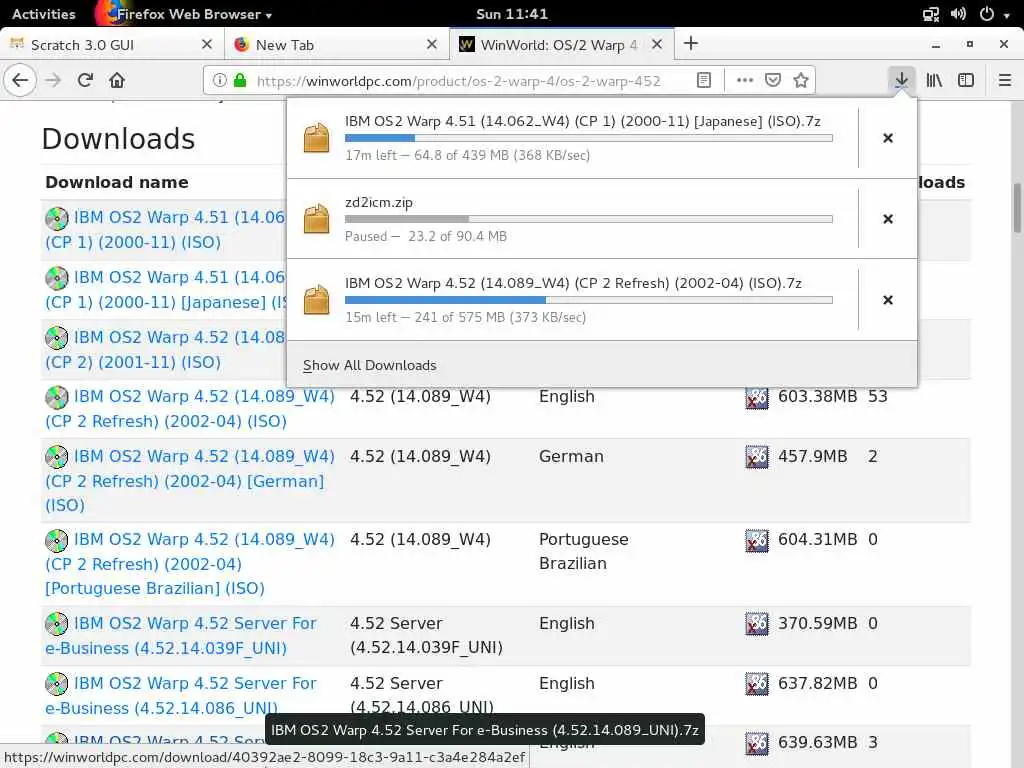Click the platform icon next to 639.63MB
This screenshot has height=768, width=1024.
point(757,744)
